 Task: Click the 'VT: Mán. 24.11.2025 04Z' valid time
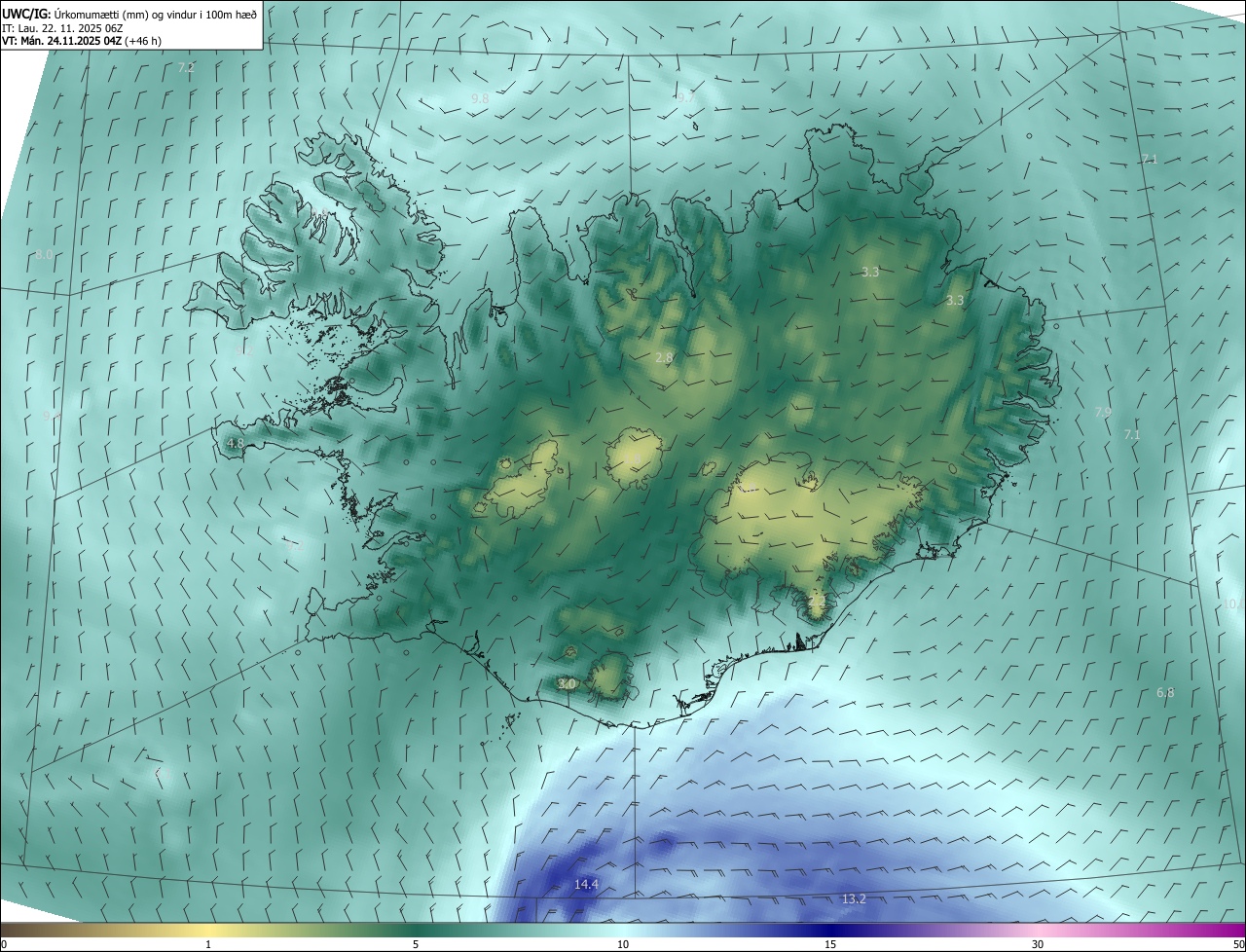click(61, 41)
